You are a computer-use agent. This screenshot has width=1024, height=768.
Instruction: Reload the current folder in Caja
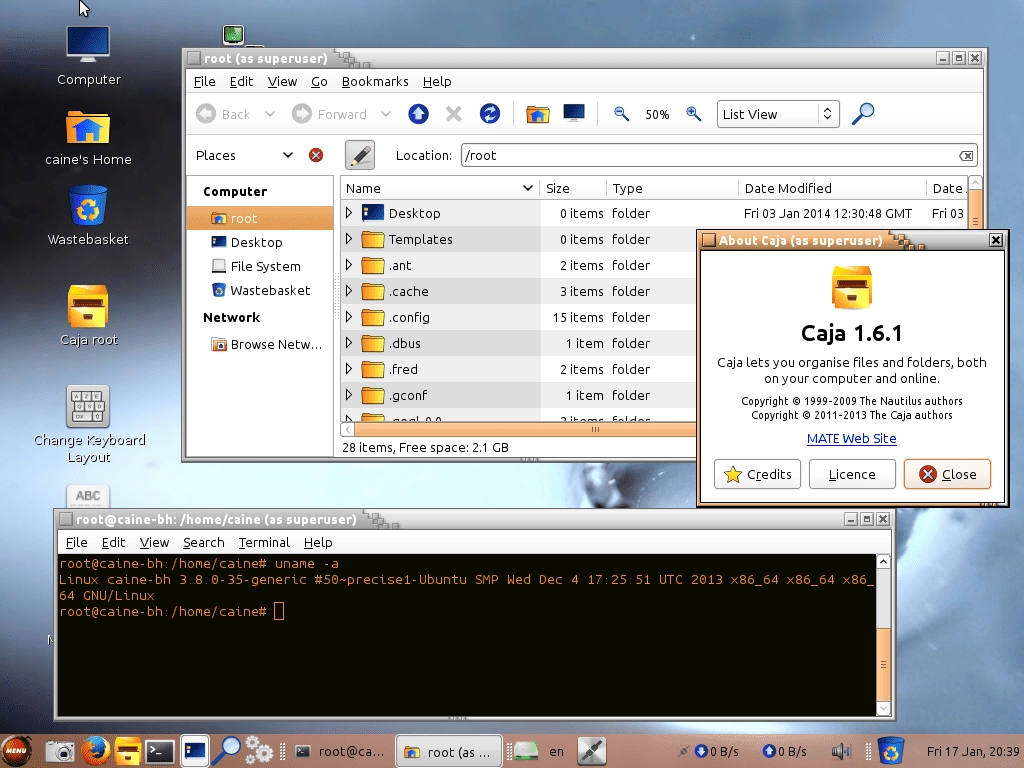[489, 114]
